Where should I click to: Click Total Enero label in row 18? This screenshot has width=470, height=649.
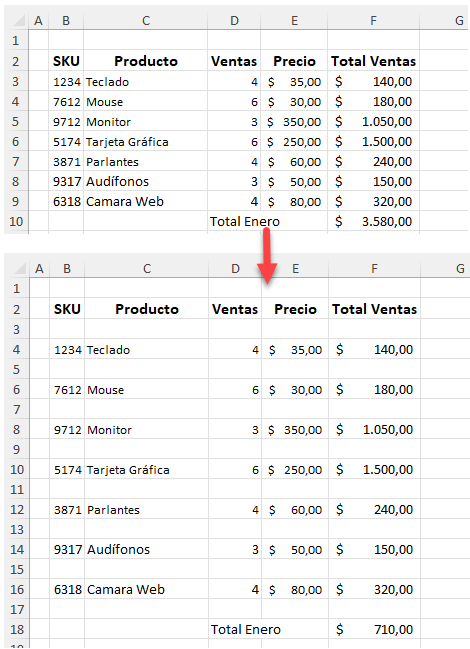pyautogui.click(x=246, y=630)
